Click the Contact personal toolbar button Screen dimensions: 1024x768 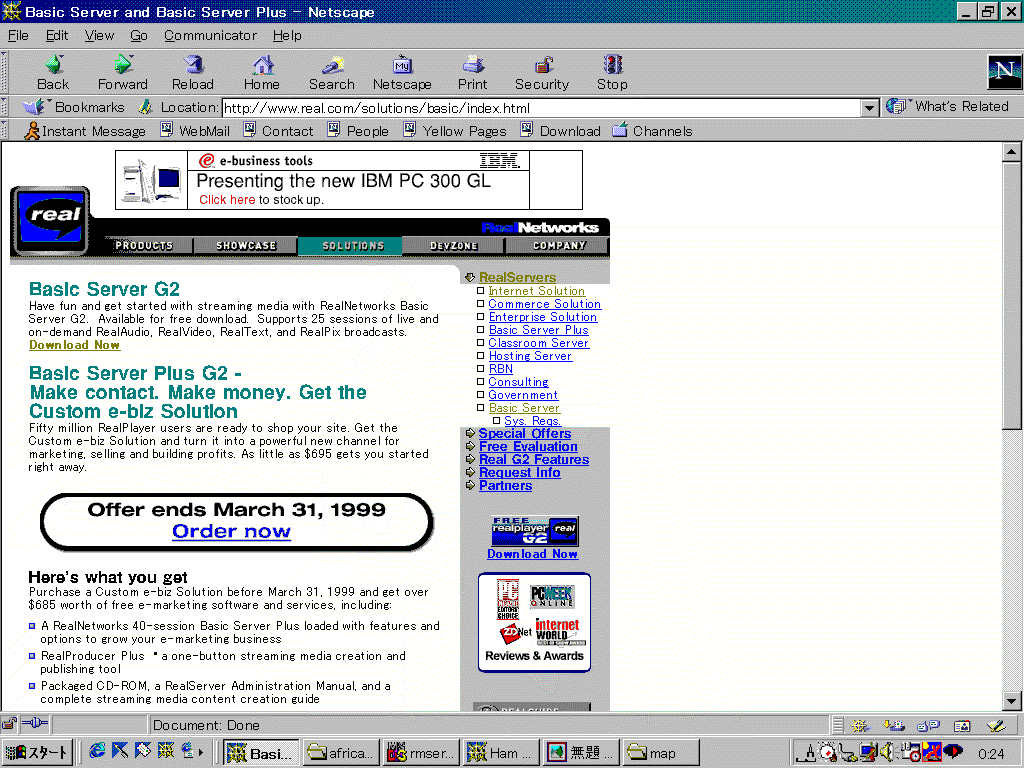(x=278, y=131)
